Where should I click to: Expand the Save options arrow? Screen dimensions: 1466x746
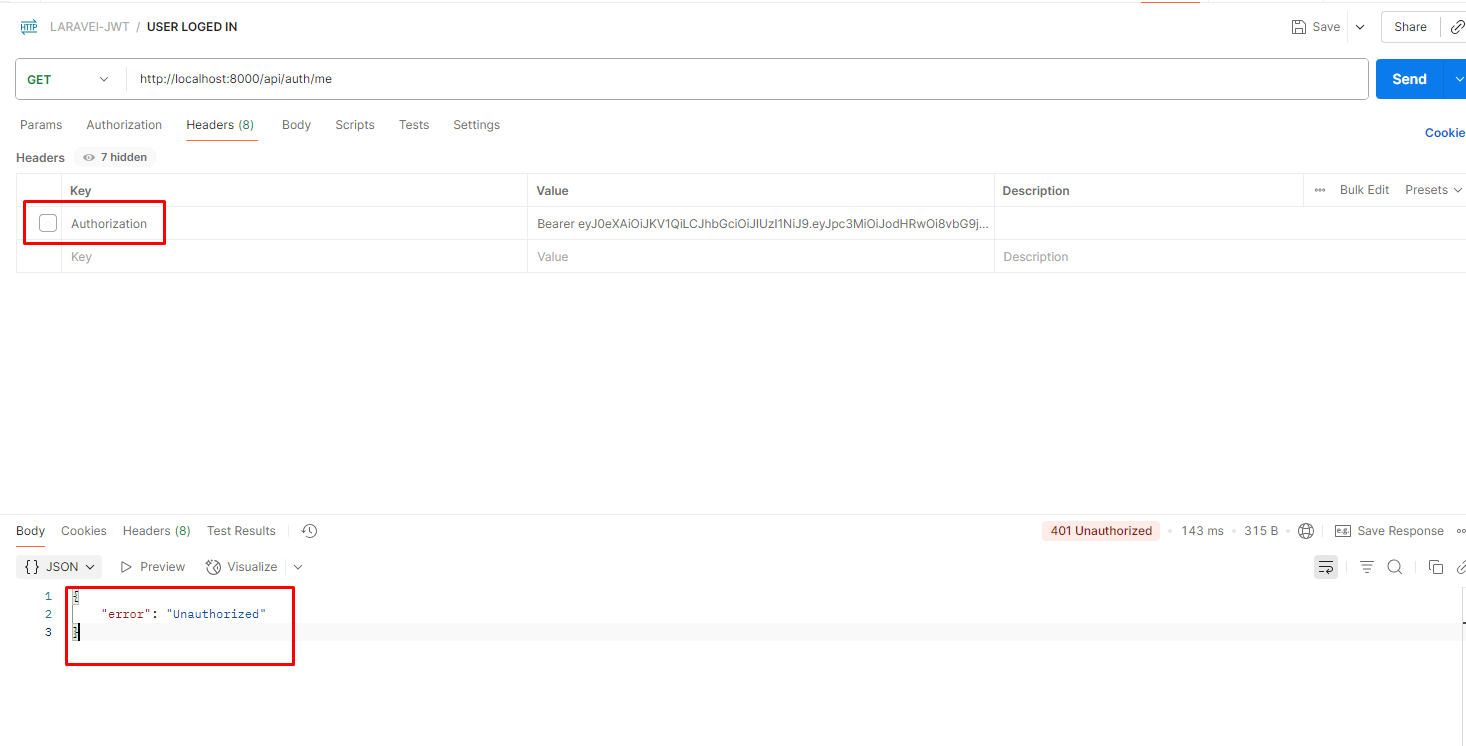1360,27
